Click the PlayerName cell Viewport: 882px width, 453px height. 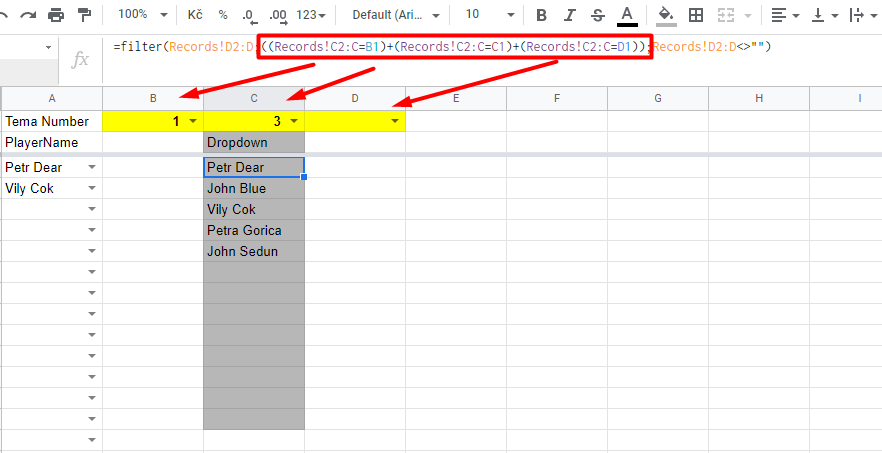coord(52,142)
